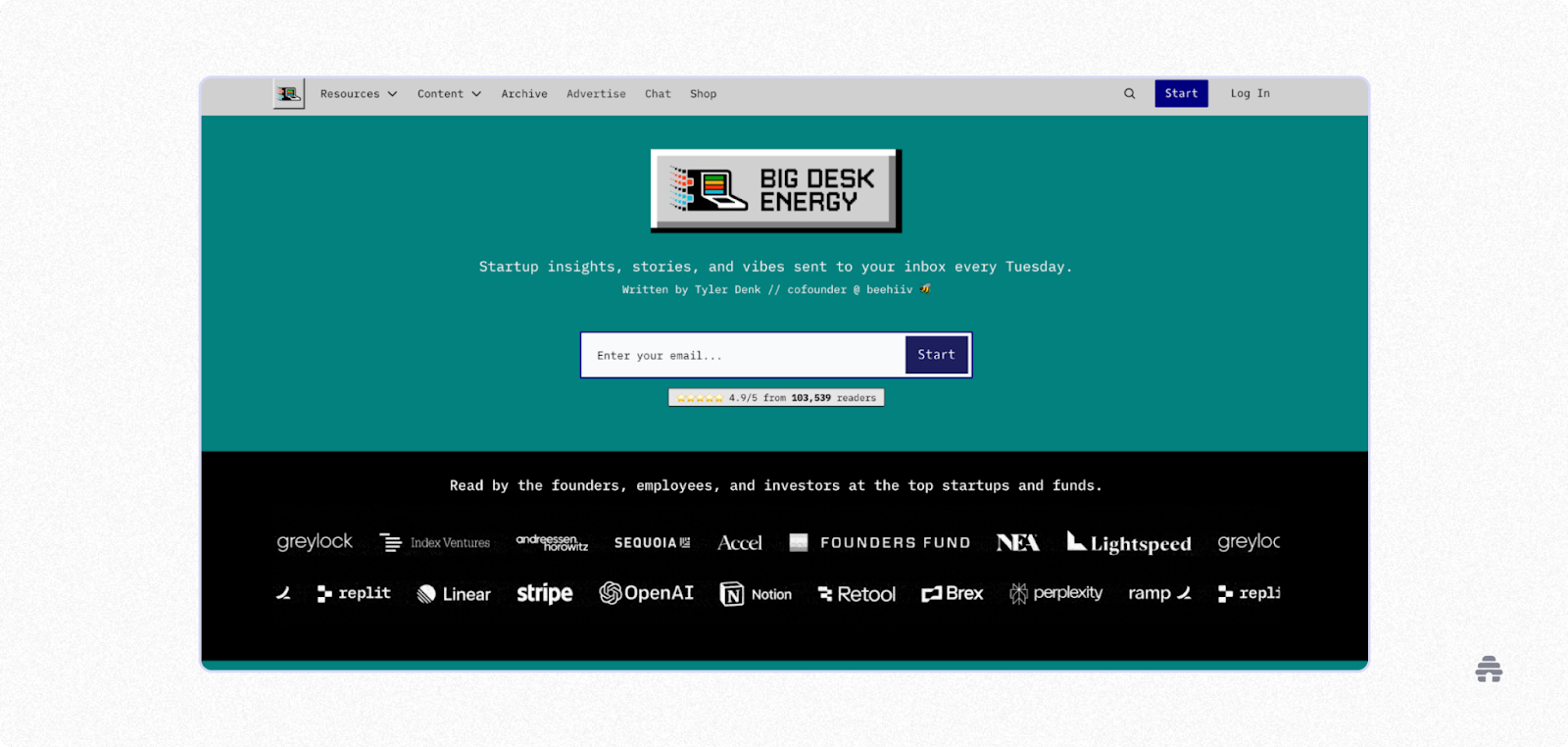Screen dimensions: 1568x747
Task: Expand the Content dropdown menu
Action: click(449, 94)
